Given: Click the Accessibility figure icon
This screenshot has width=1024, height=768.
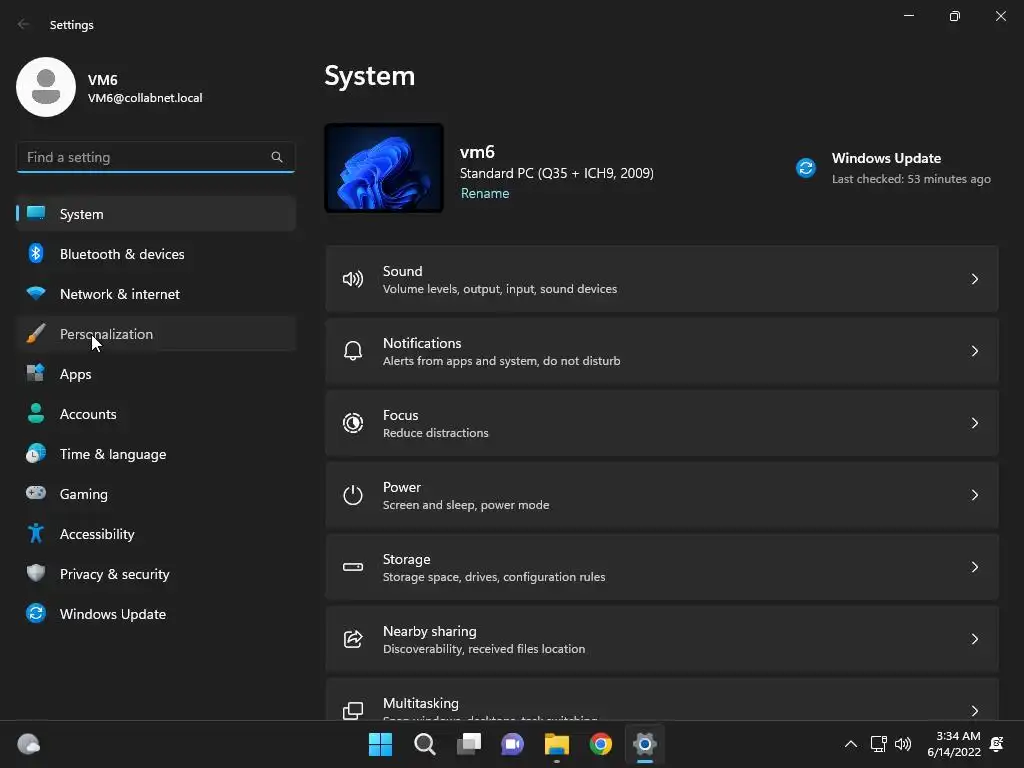Looking at the screenshot, I should [x=36, y=534].
